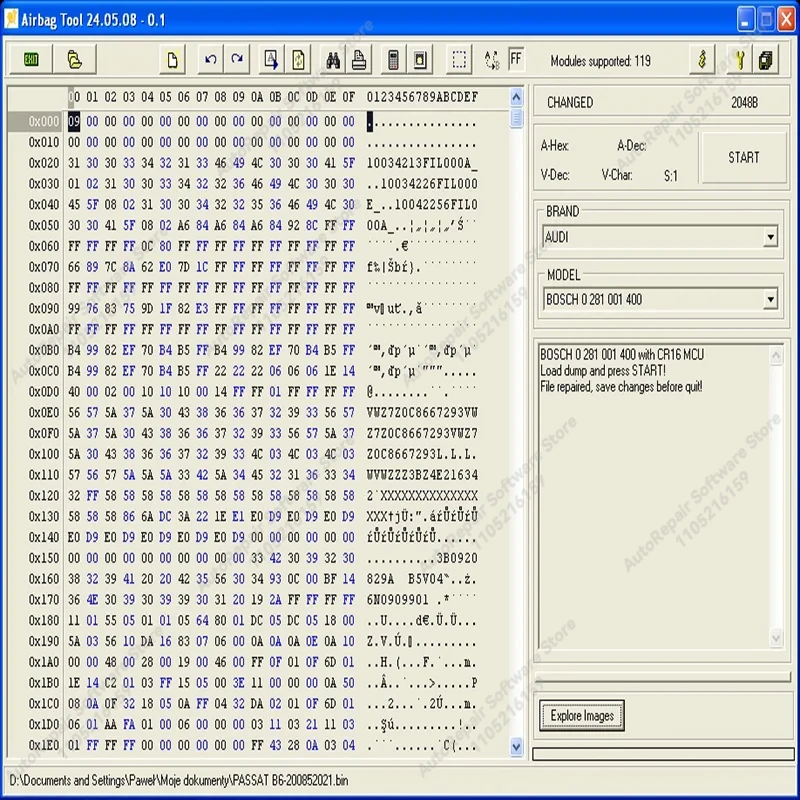
Task: Redo the last hex edit
Action: pyautogui.click(x=237, y=60)
